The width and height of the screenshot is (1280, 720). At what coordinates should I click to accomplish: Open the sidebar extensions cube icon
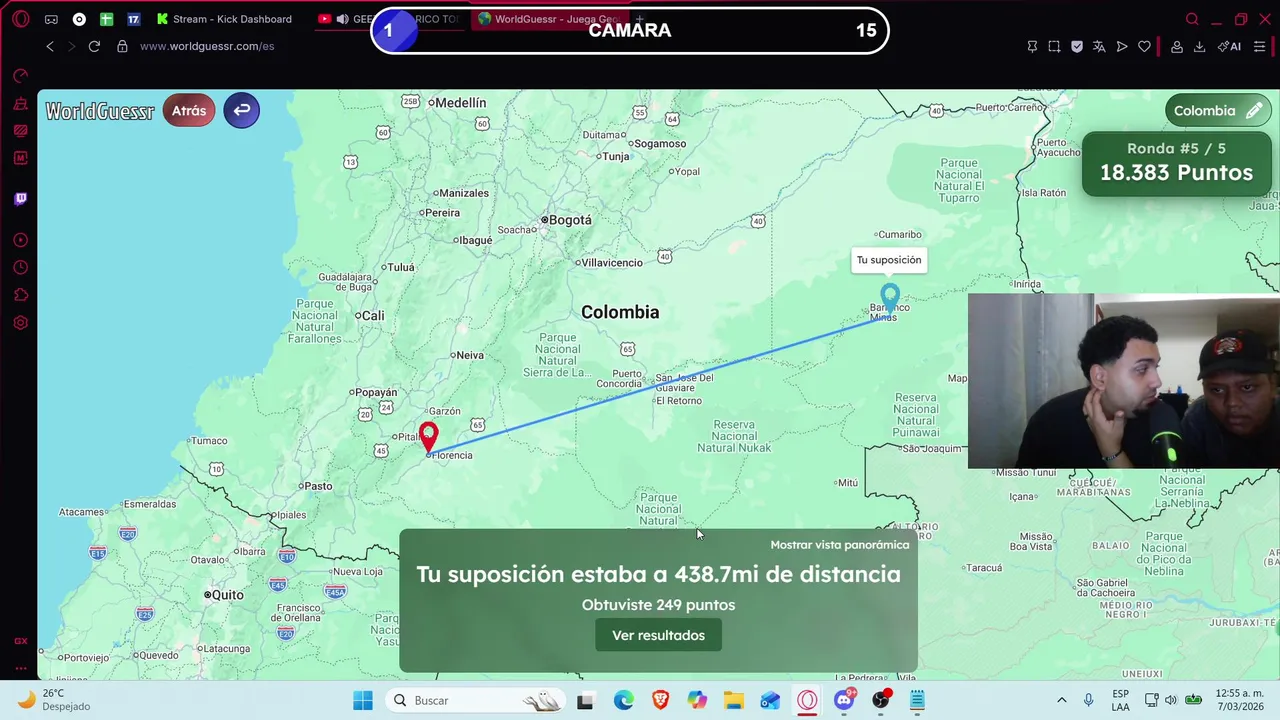(20, 295)
